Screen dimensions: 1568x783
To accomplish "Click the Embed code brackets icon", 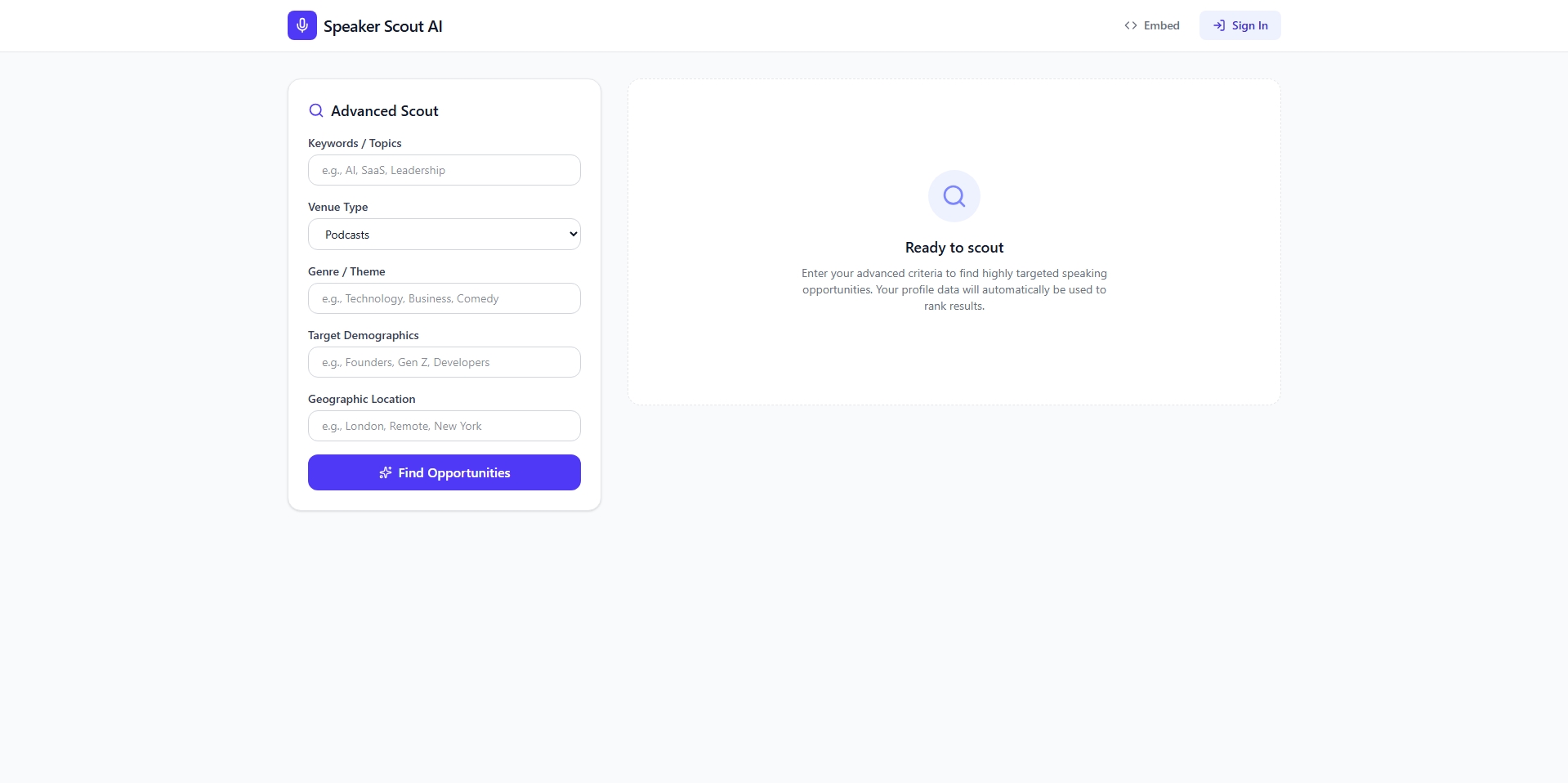I will pos(1130,25).
